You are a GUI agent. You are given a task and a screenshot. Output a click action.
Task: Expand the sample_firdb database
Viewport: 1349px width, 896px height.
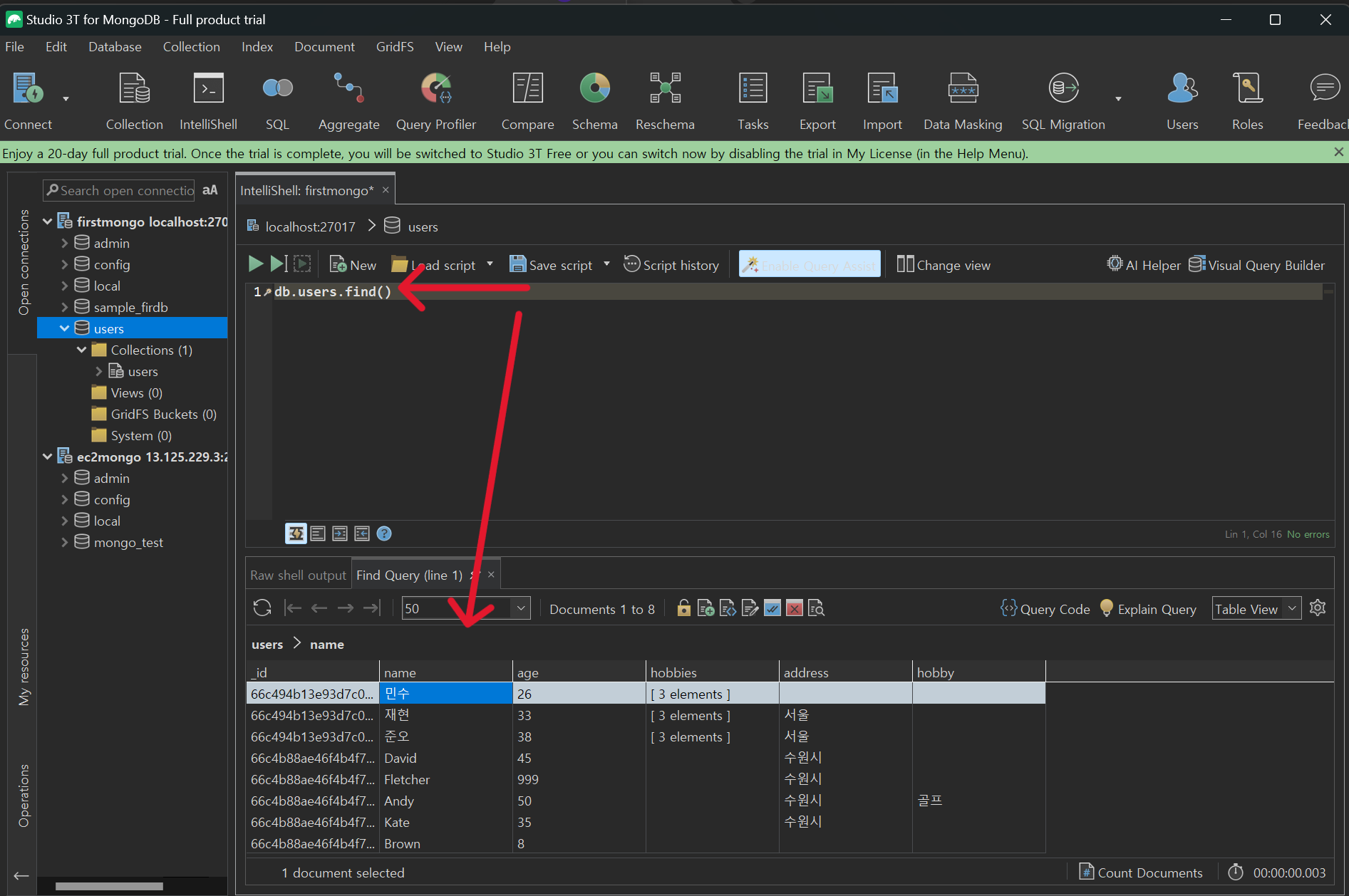tap(65, 307)
